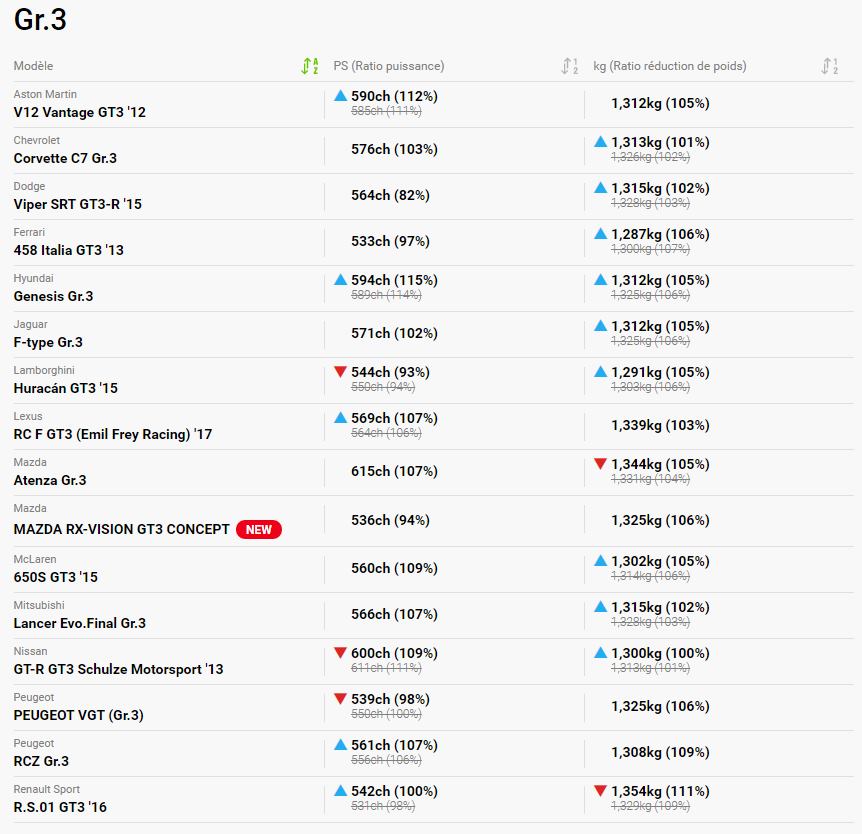Click struck-through 585ch (111%) old value

point(386,111)
